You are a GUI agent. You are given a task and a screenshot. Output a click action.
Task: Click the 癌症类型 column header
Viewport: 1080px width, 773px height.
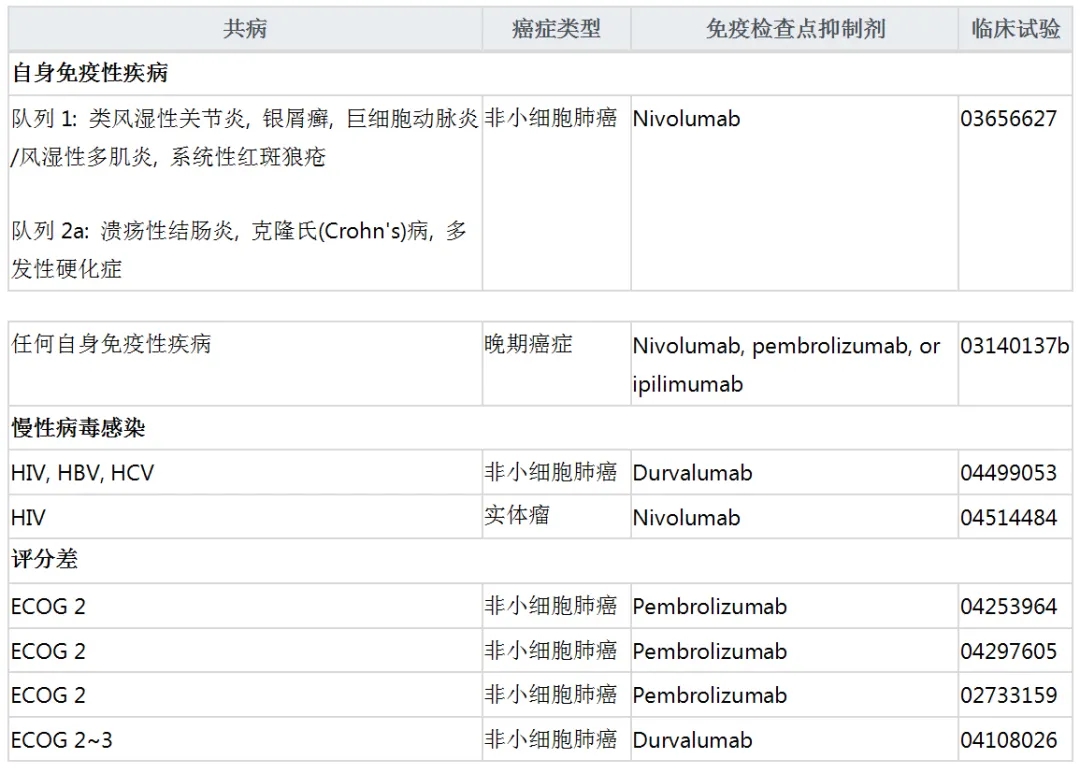[x=556, y=29]
